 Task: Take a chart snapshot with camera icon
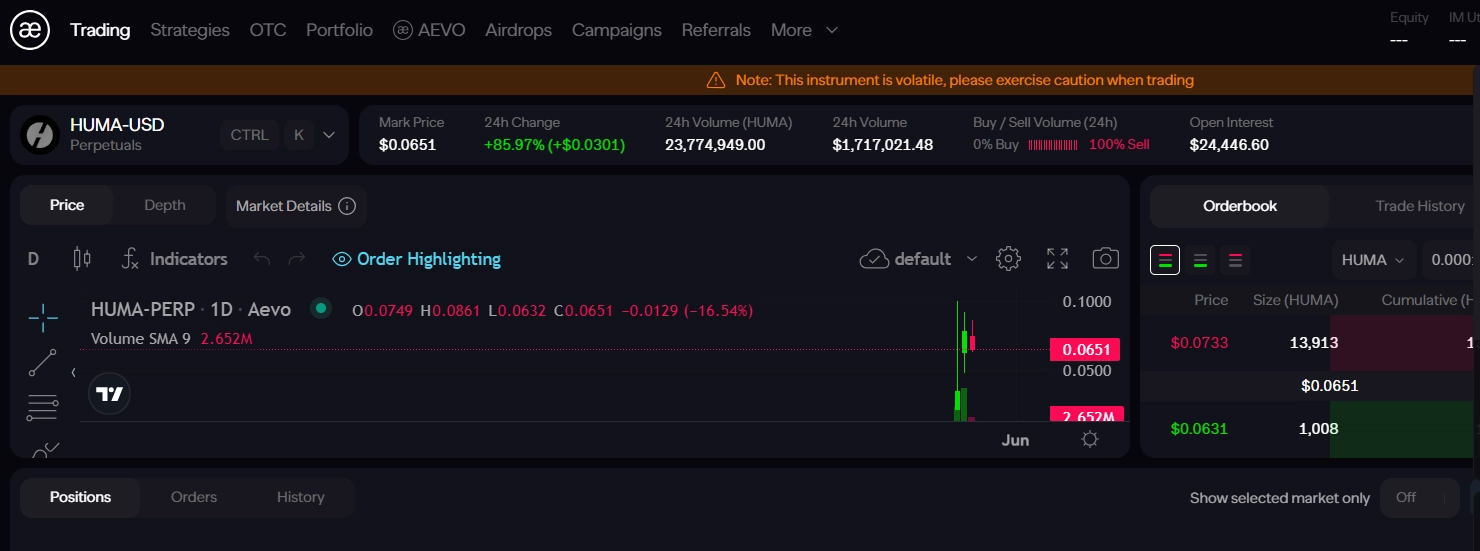click(1105, 259)
